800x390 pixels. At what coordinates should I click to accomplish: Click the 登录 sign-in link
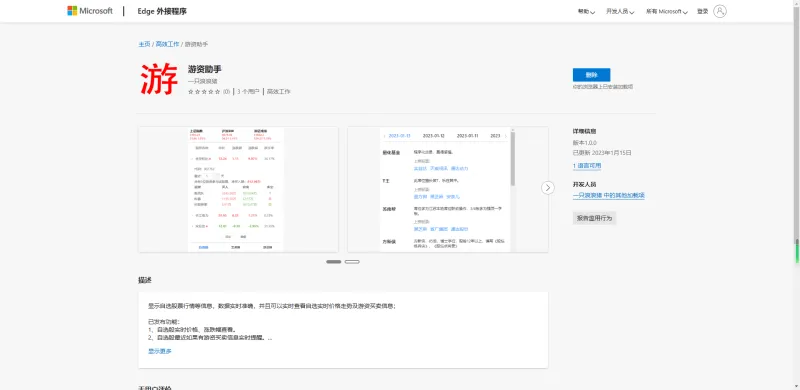click(703, 11)
